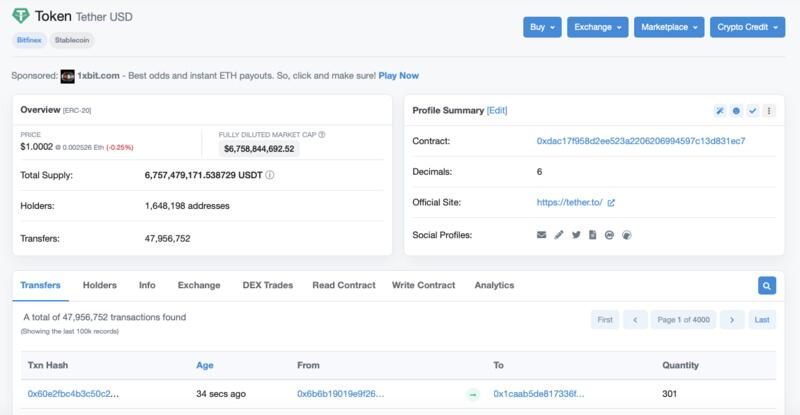
Task: Click the info icon beside Total Supply
Action: [x=270, y=175]
